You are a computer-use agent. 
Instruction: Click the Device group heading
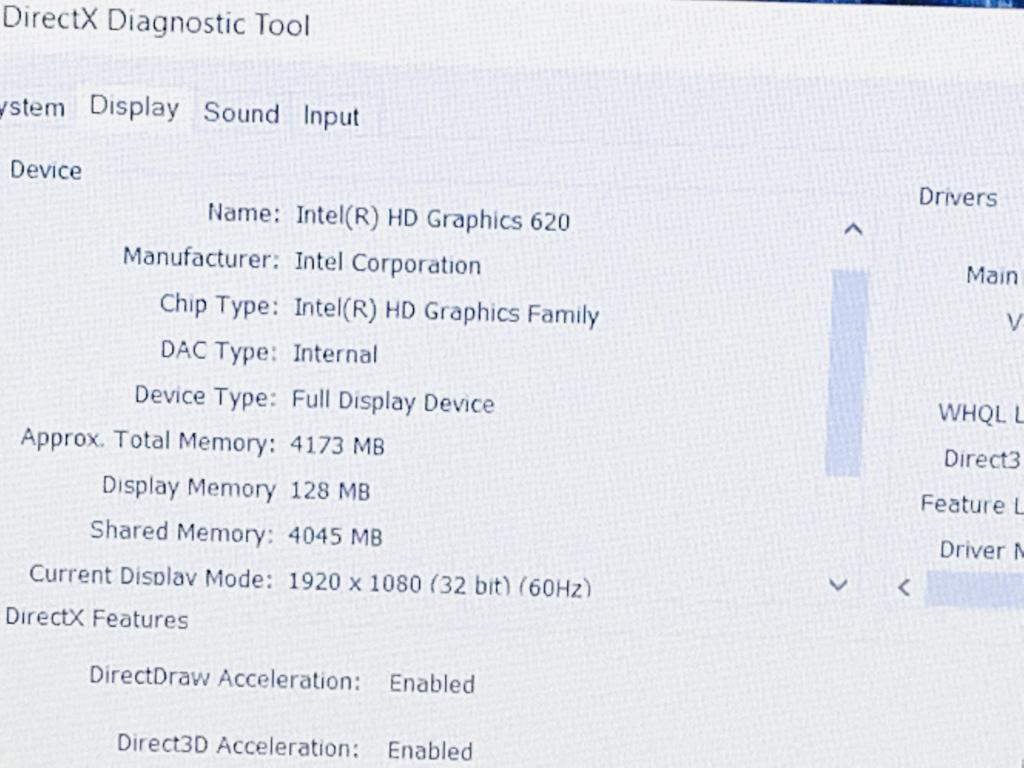tap(46, 170)
